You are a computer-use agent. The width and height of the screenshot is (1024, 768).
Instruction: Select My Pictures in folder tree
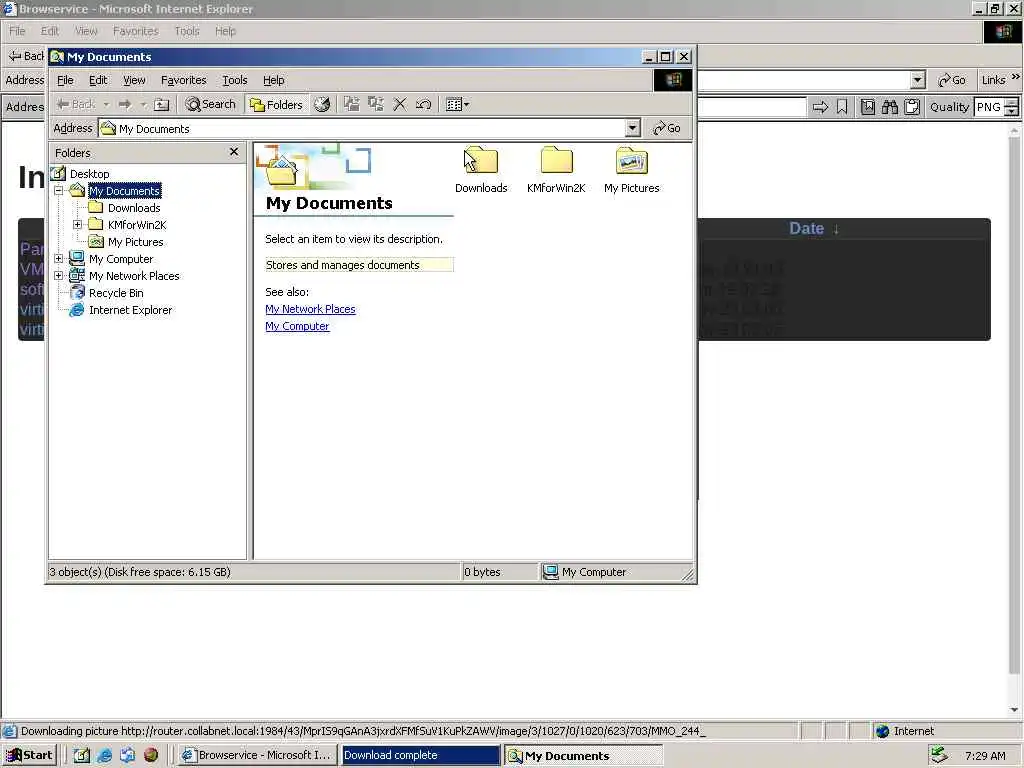click(135, 242)
